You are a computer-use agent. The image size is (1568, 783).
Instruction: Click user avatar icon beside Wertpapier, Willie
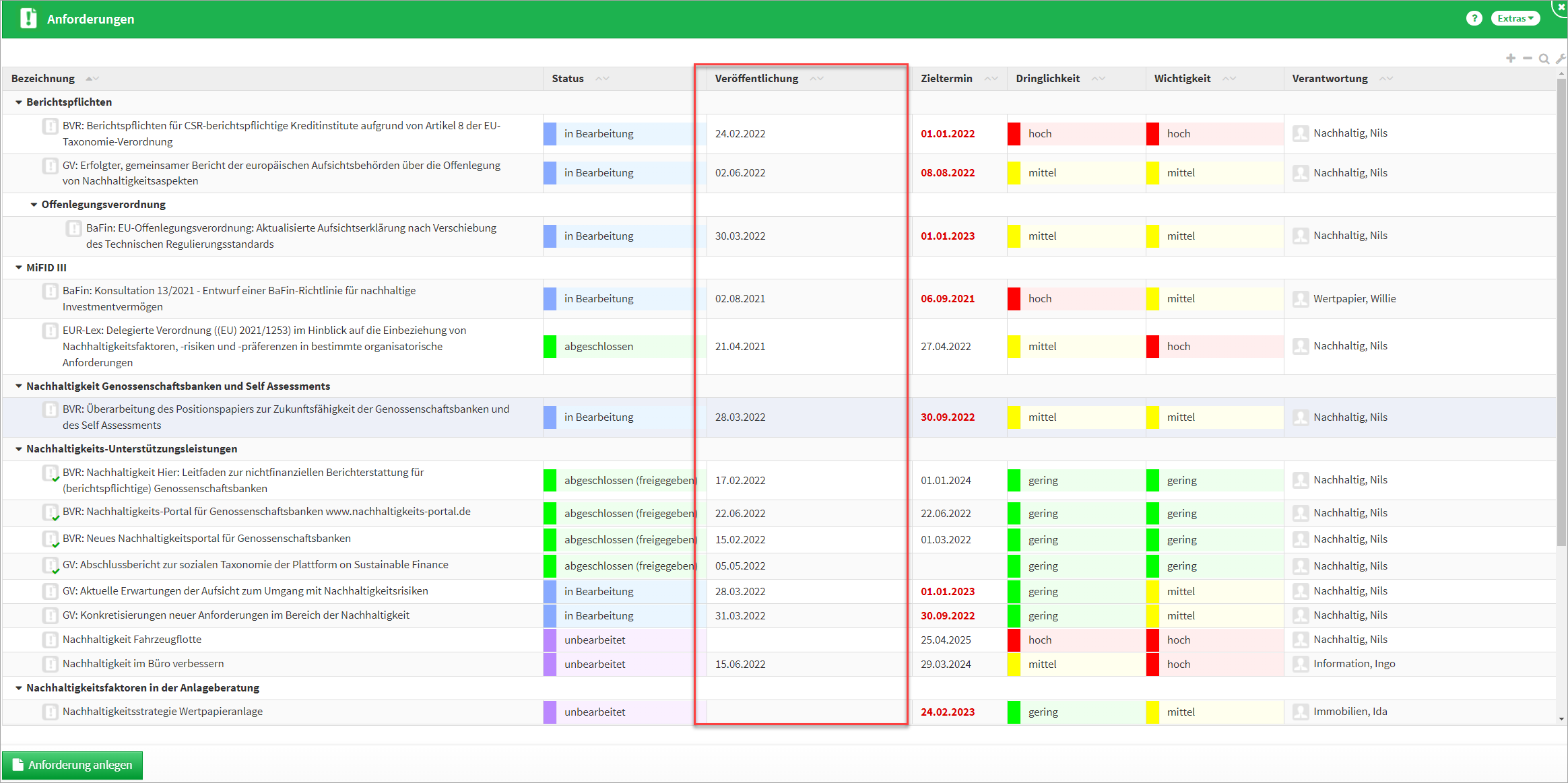1301,299
